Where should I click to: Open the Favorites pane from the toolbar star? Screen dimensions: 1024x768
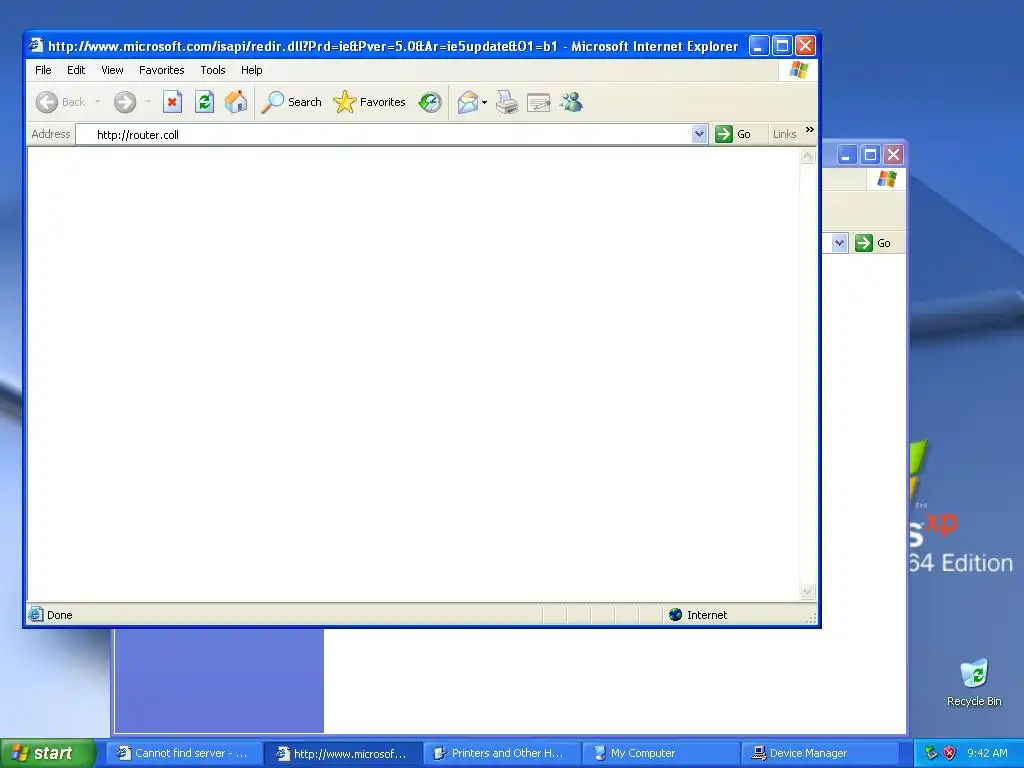370,102
